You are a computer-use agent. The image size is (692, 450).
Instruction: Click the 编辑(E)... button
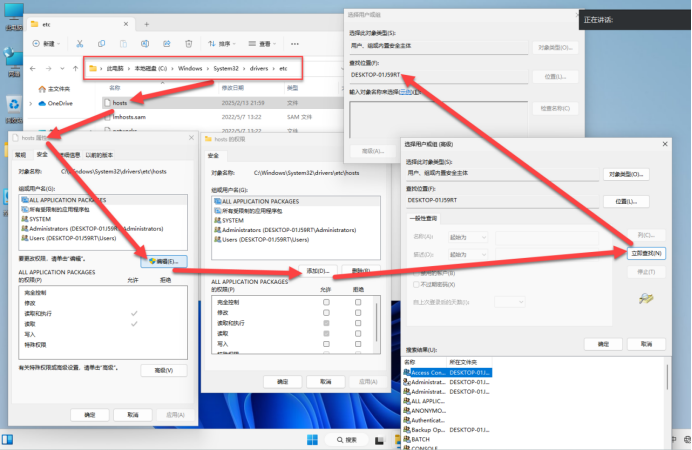163,261
